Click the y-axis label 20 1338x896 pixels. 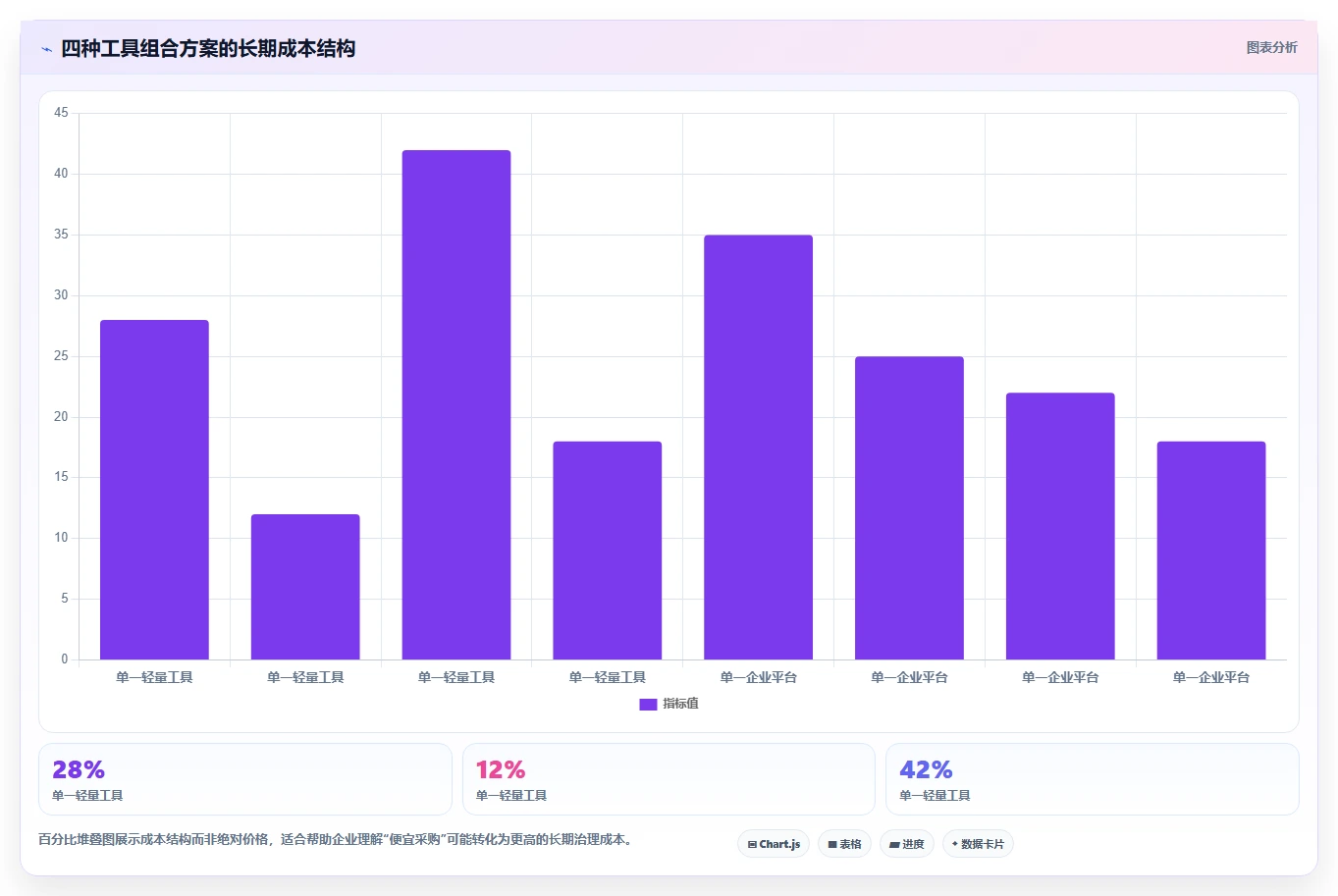(61, 417)
